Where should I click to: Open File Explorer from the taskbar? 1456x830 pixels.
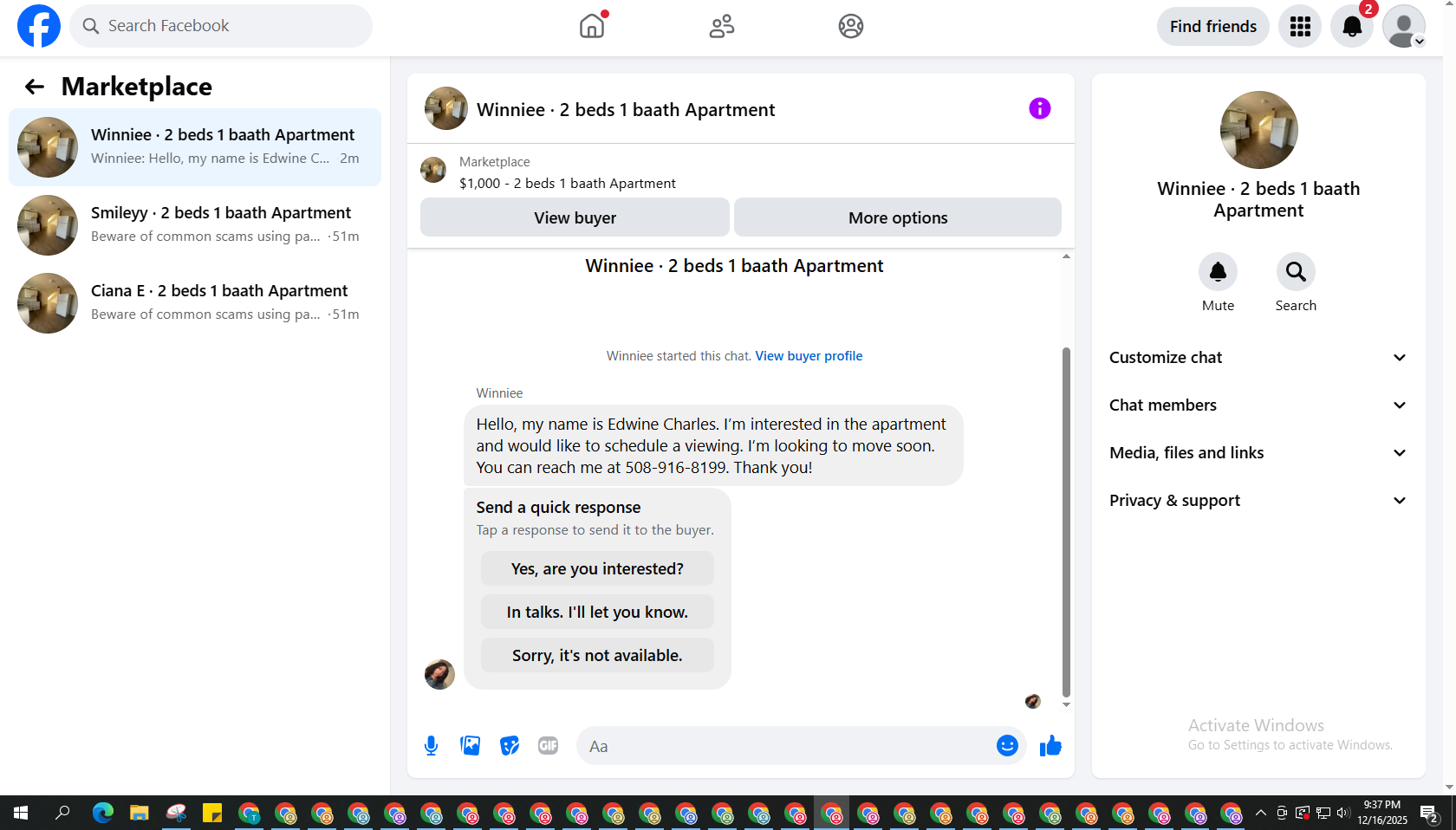tap(140, 813)
